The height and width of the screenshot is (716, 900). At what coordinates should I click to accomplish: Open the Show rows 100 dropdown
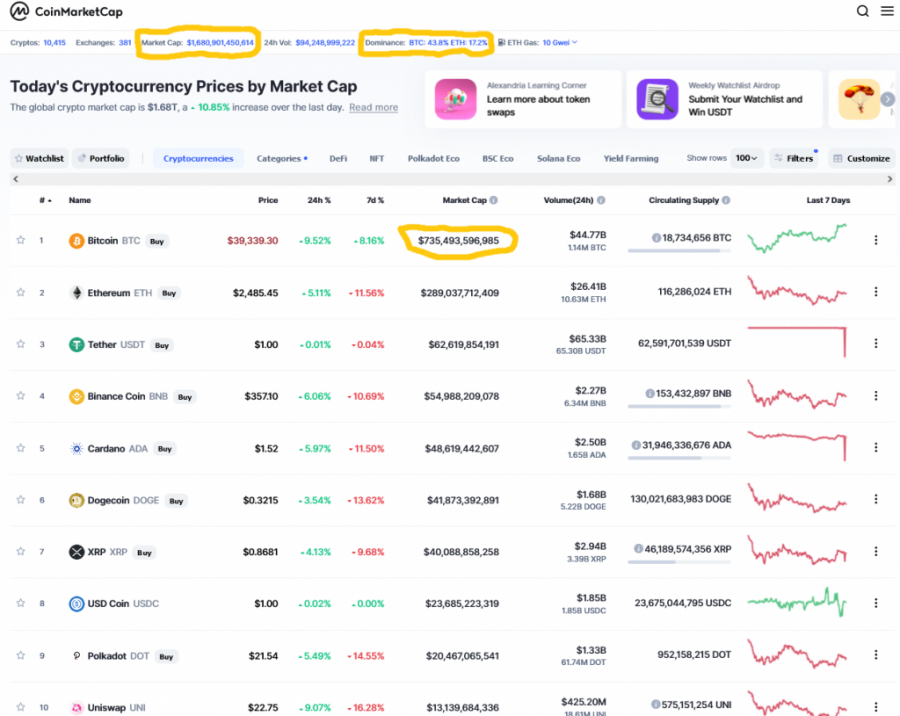746,158
